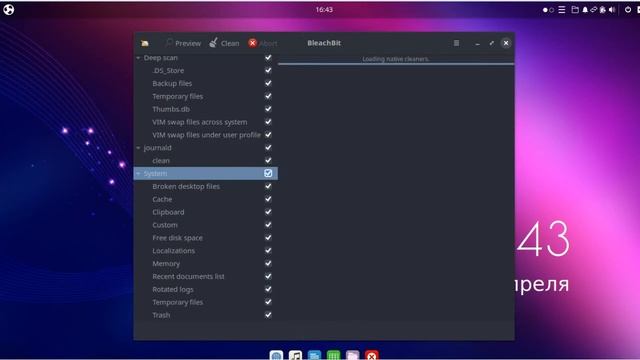640x360 pixels.
Task: Collapse the System tree arrow
Action: point(138,173)
